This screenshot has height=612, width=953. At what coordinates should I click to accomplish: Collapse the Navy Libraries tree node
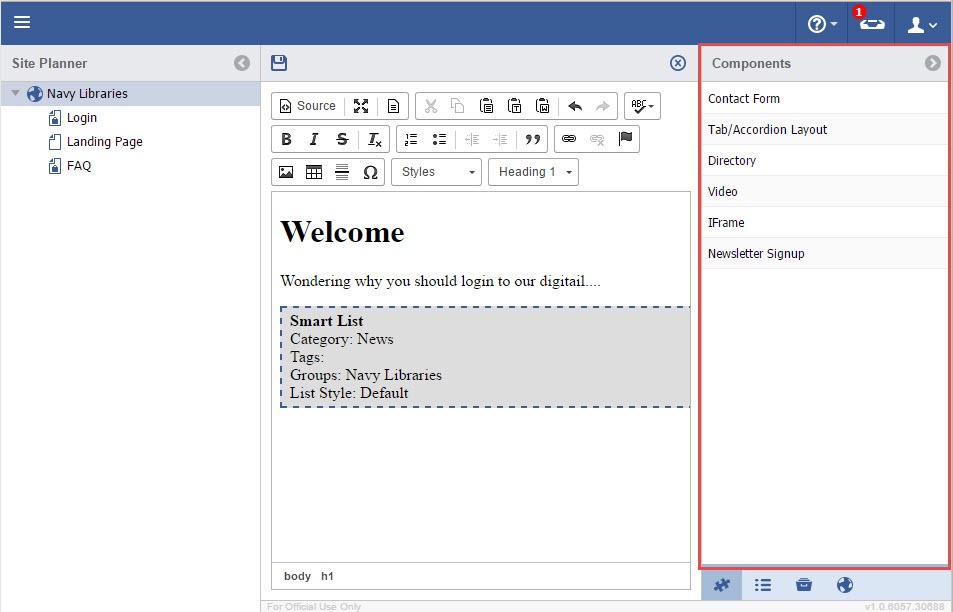pos(15,94)
